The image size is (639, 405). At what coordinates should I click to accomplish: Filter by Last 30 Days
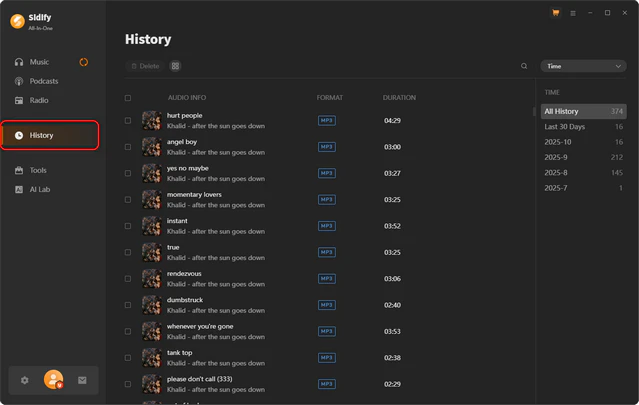(584, 127)
